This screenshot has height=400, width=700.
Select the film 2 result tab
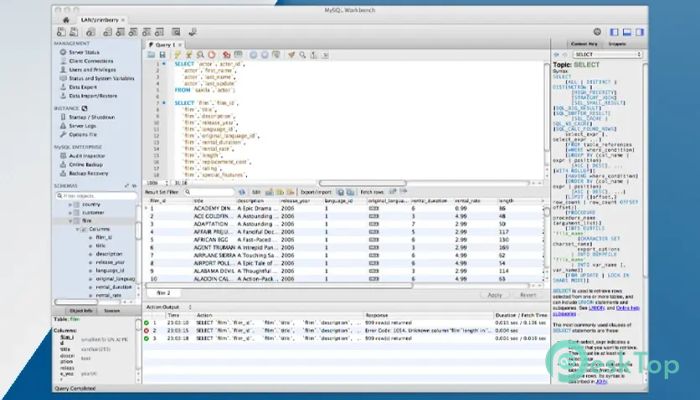(163, 293)
